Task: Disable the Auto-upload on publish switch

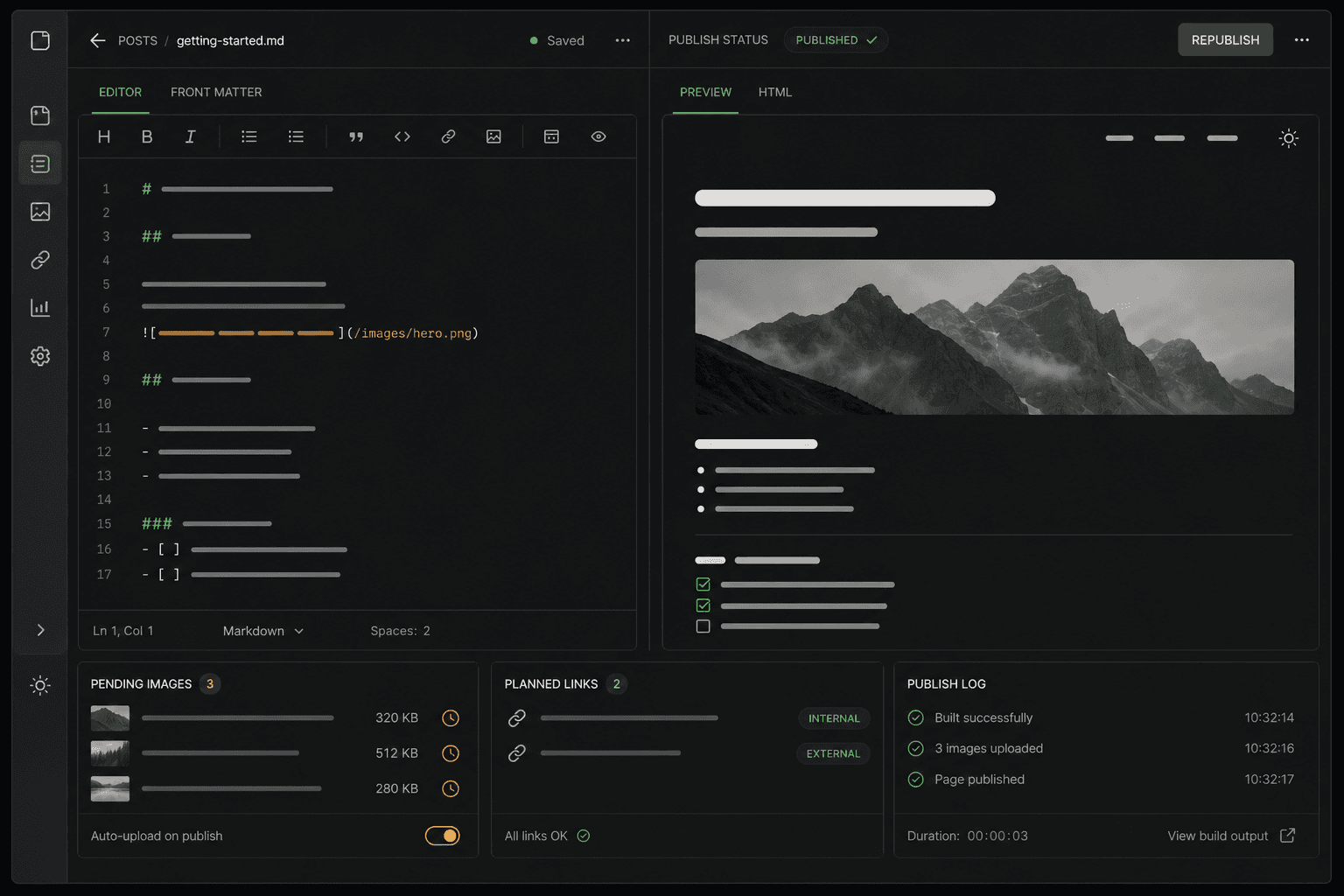Action: click(x=443, y=836)
